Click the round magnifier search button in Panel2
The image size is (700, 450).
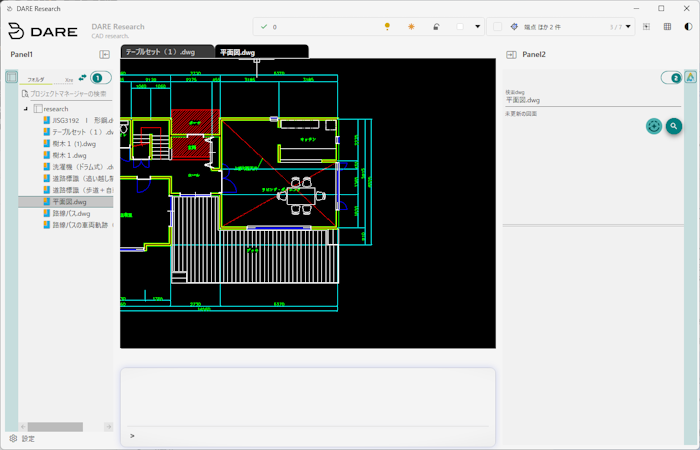[674, 126]
